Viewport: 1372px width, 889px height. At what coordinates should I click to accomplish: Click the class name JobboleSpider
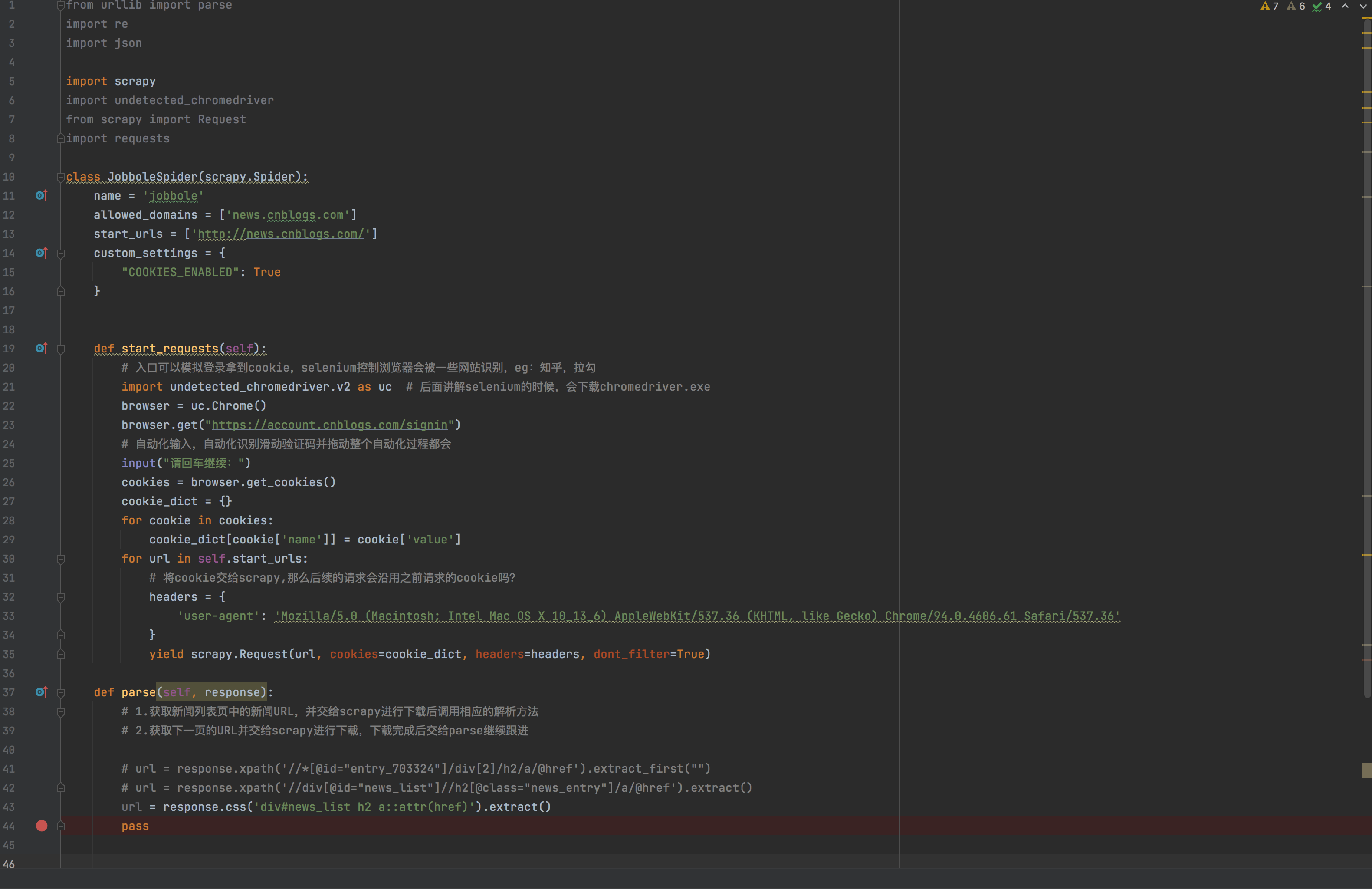[x=152, y=176]
